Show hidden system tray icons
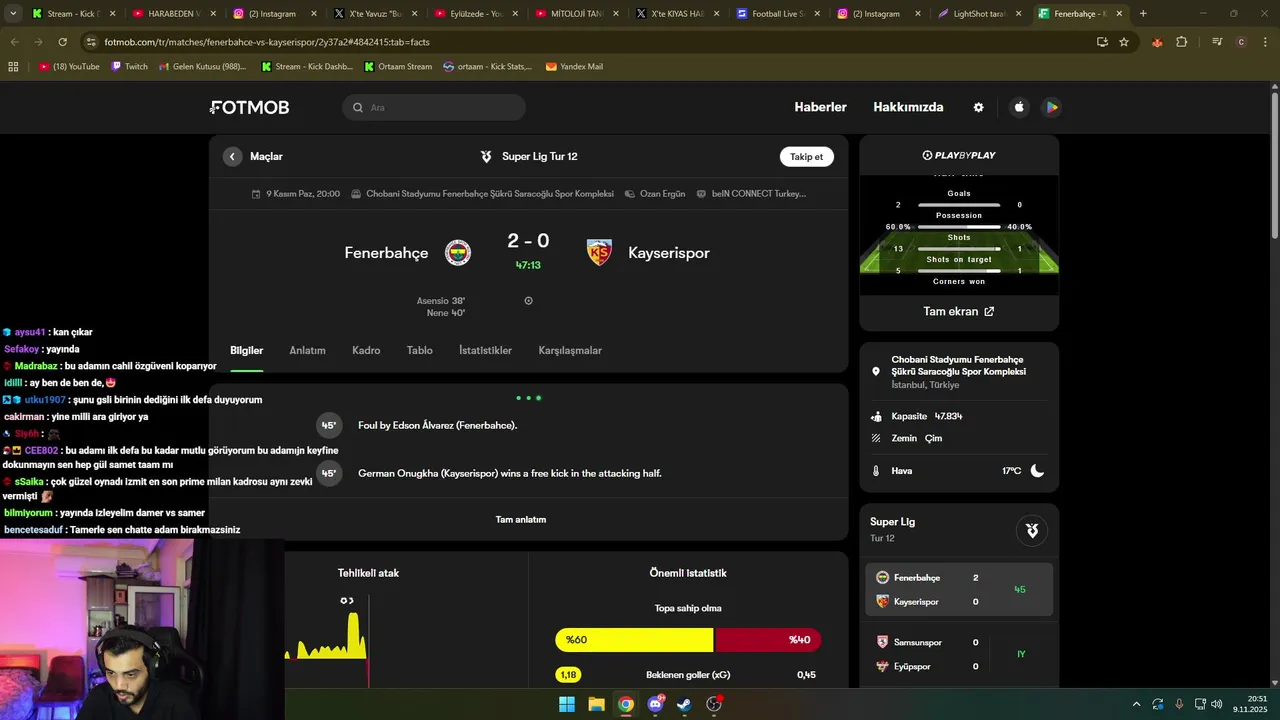The width and height of the screenshot is (1280, 720). [1136, 704]
